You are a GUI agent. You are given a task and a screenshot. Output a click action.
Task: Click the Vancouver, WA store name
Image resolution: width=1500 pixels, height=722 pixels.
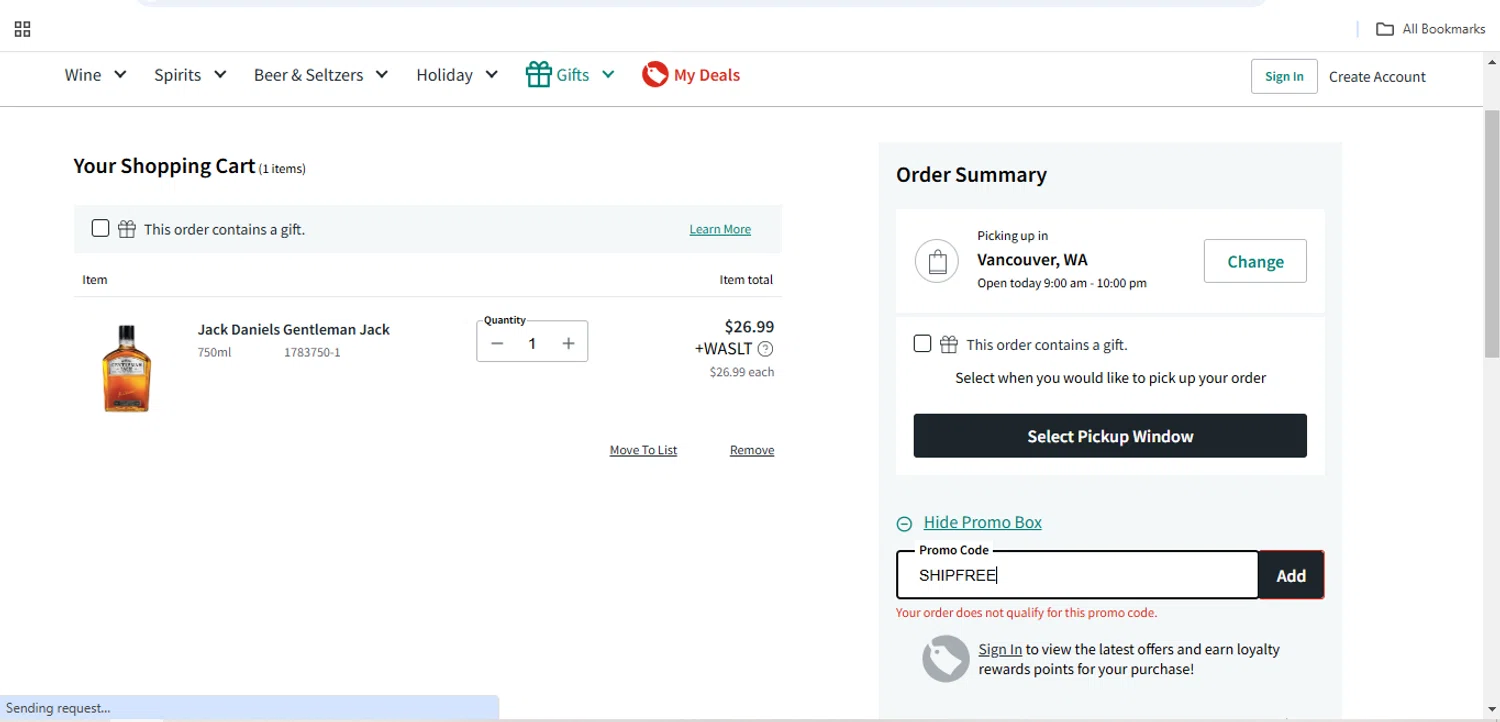pos(1032,259)
